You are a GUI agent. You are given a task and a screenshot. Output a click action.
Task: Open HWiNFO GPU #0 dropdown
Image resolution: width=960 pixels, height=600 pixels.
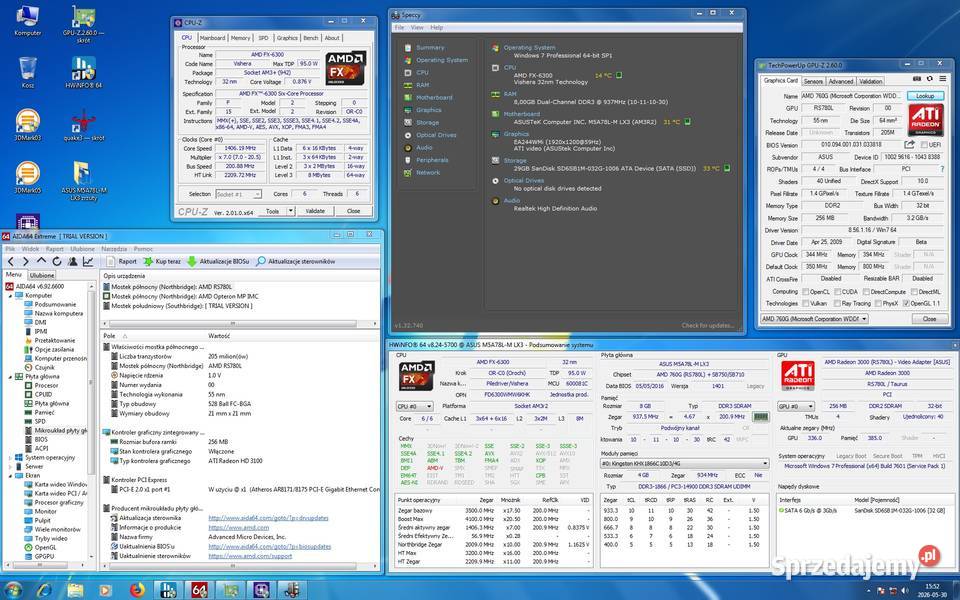tap(795, 407)
